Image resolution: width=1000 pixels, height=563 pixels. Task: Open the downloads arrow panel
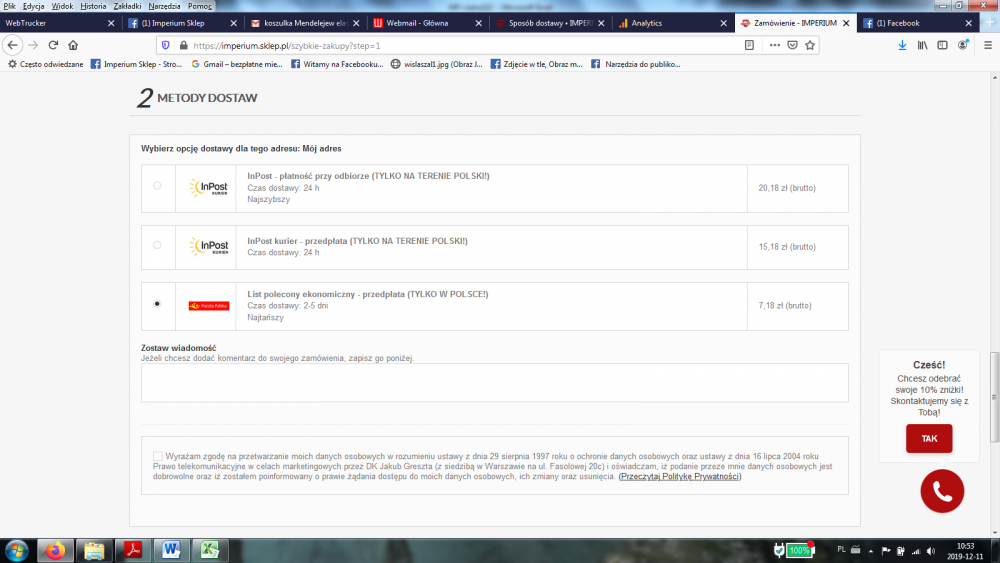pos(902,45)
